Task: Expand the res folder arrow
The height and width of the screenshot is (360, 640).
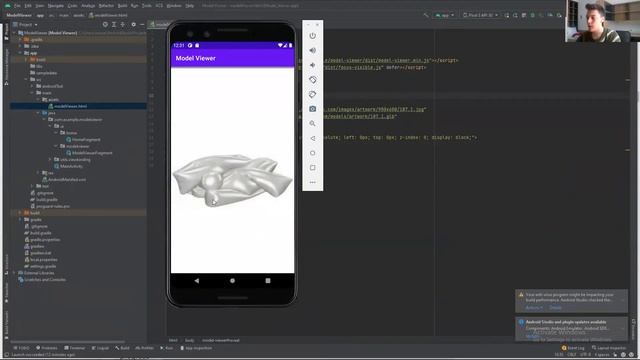Action: 38,173
